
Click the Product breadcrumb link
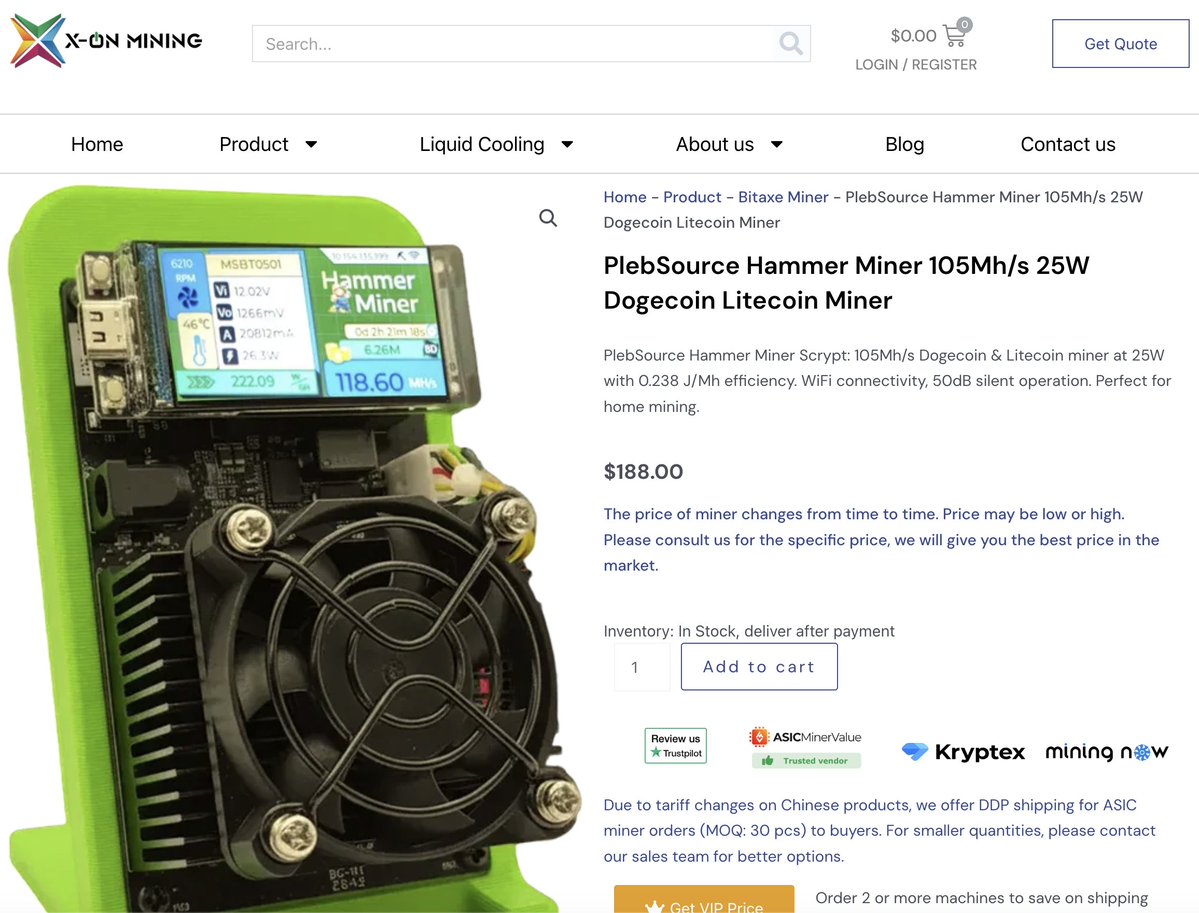[x=692, y=197]
